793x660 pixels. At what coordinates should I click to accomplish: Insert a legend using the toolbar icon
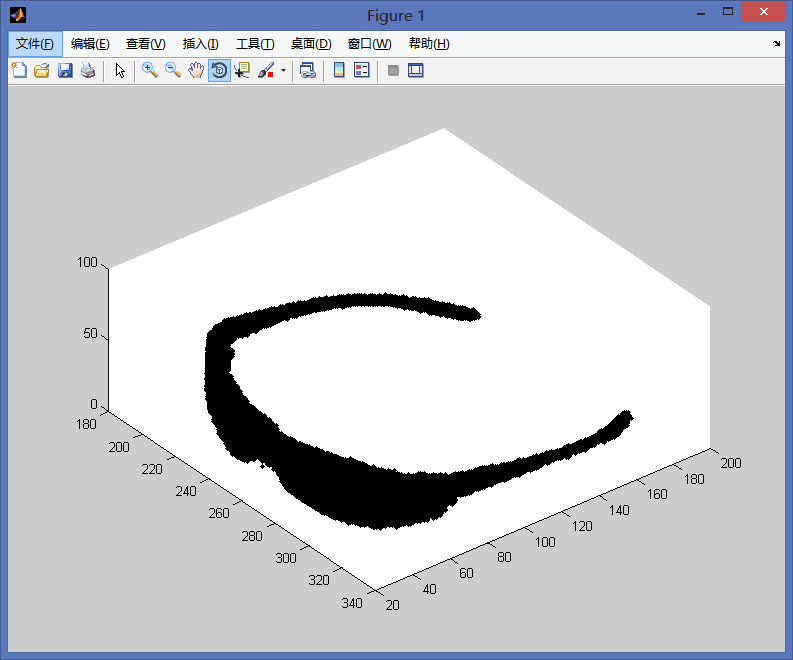click(x=362, y=70)
